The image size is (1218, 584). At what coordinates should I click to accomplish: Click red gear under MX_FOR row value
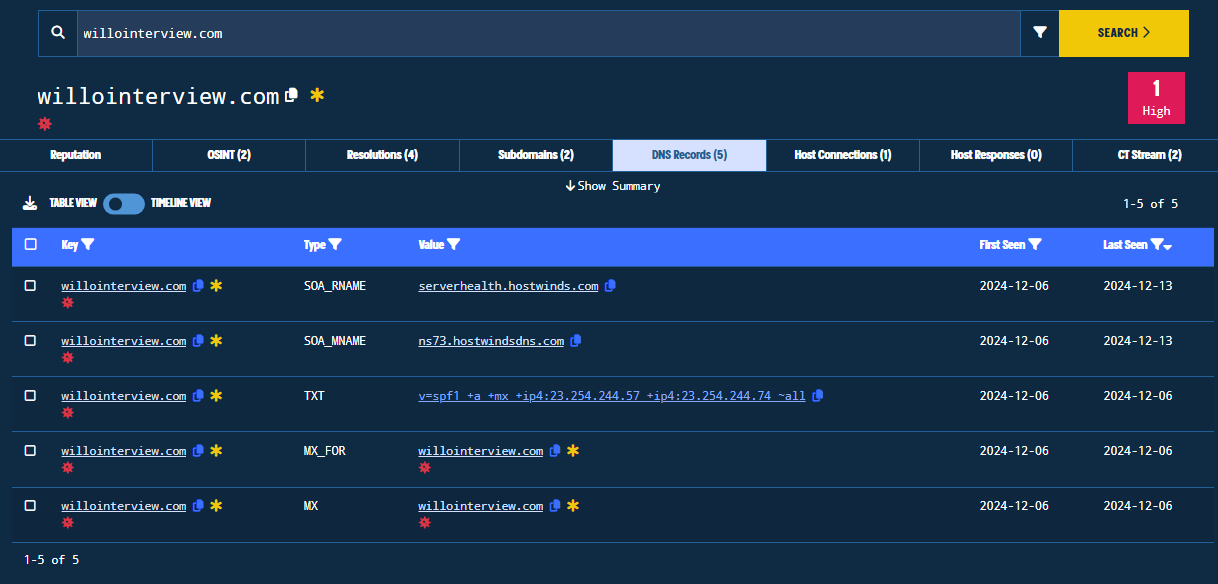click(x=424, y=467)
